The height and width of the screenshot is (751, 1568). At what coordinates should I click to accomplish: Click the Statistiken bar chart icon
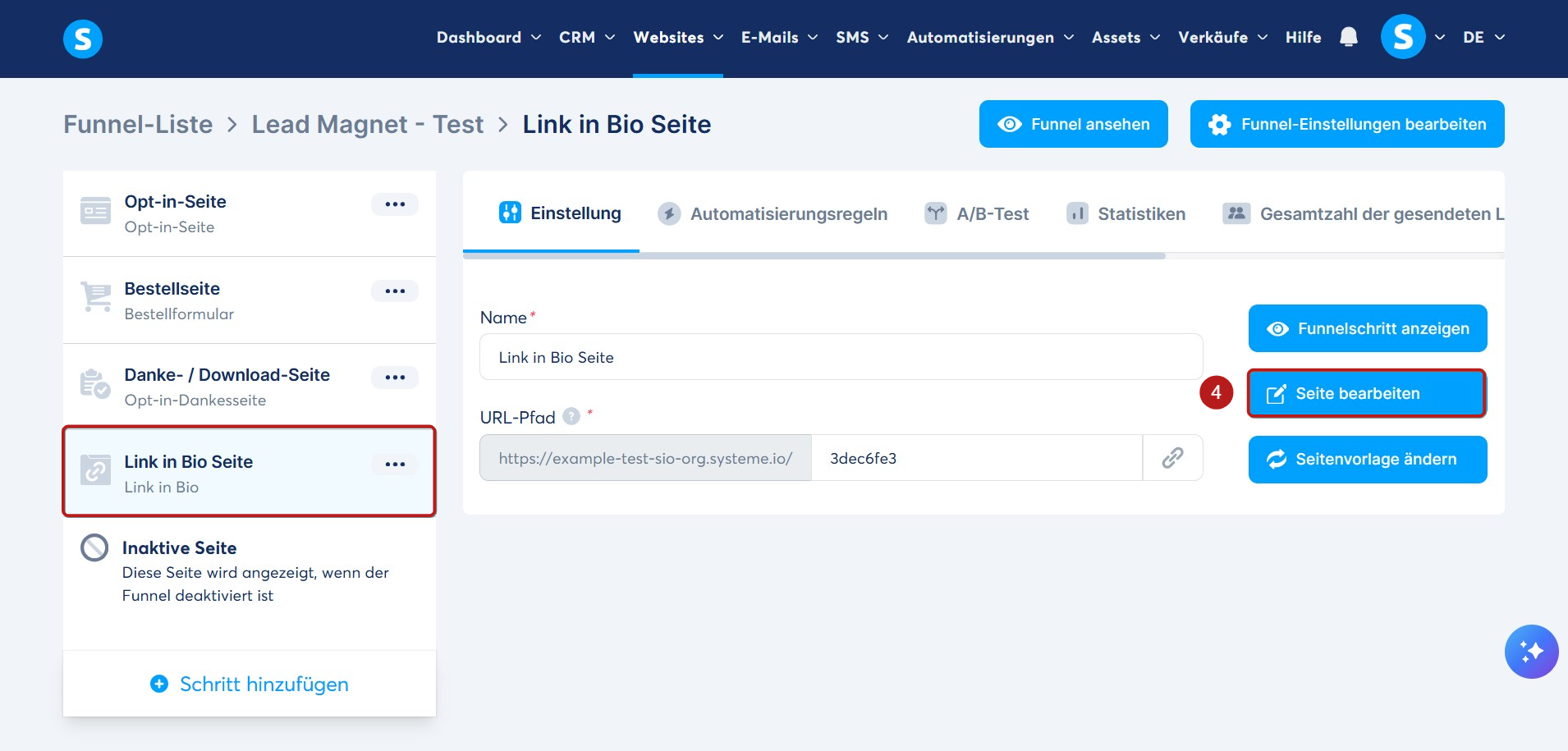coord(1077,213)
